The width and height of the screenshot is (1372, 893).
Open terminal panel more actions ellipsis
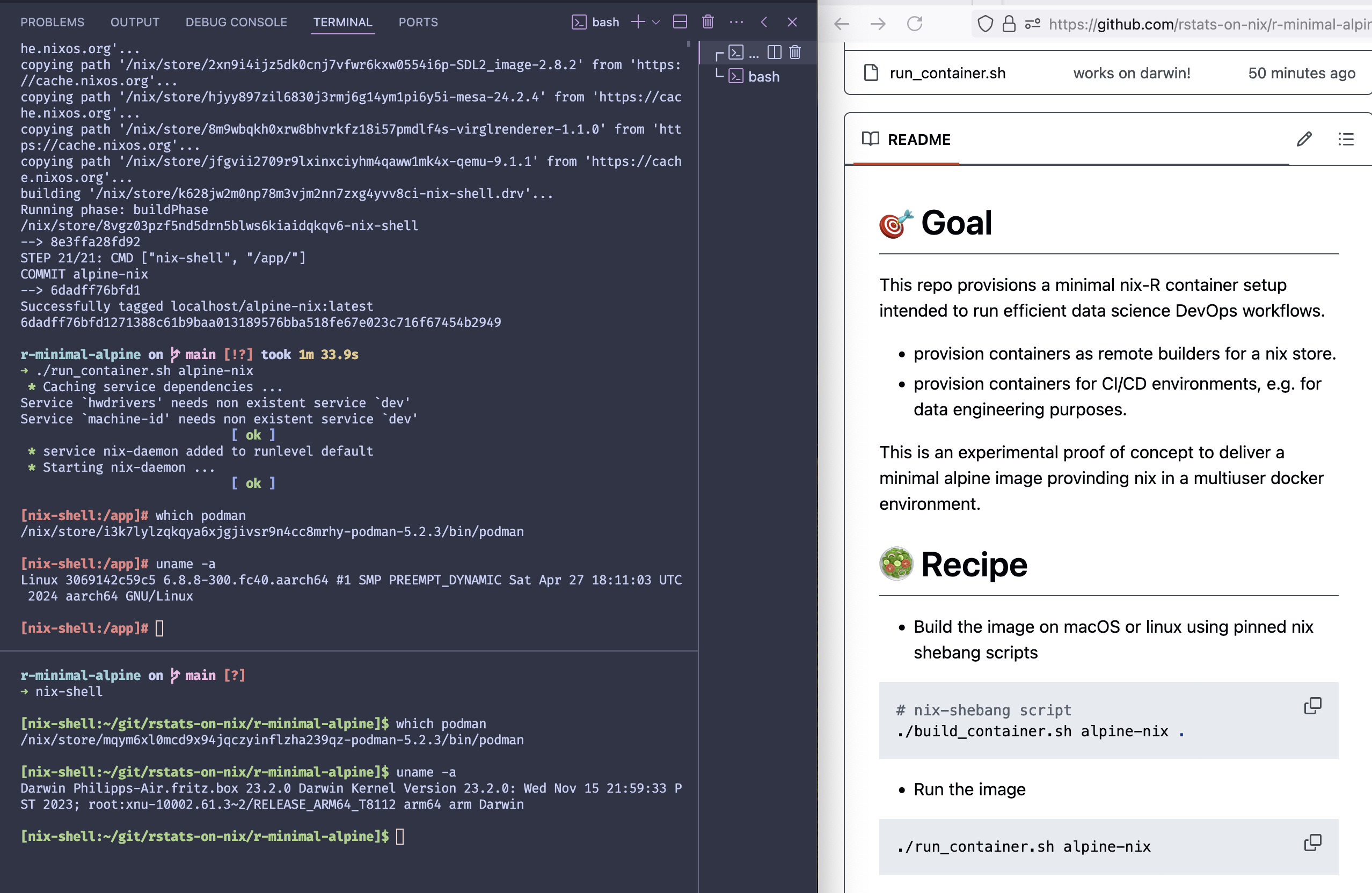click(x=736, y=22)
